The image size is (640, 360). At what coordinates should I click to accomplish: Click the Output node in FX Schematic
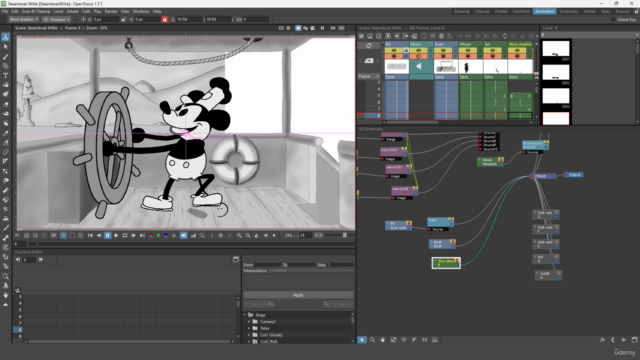coord(574,175)
